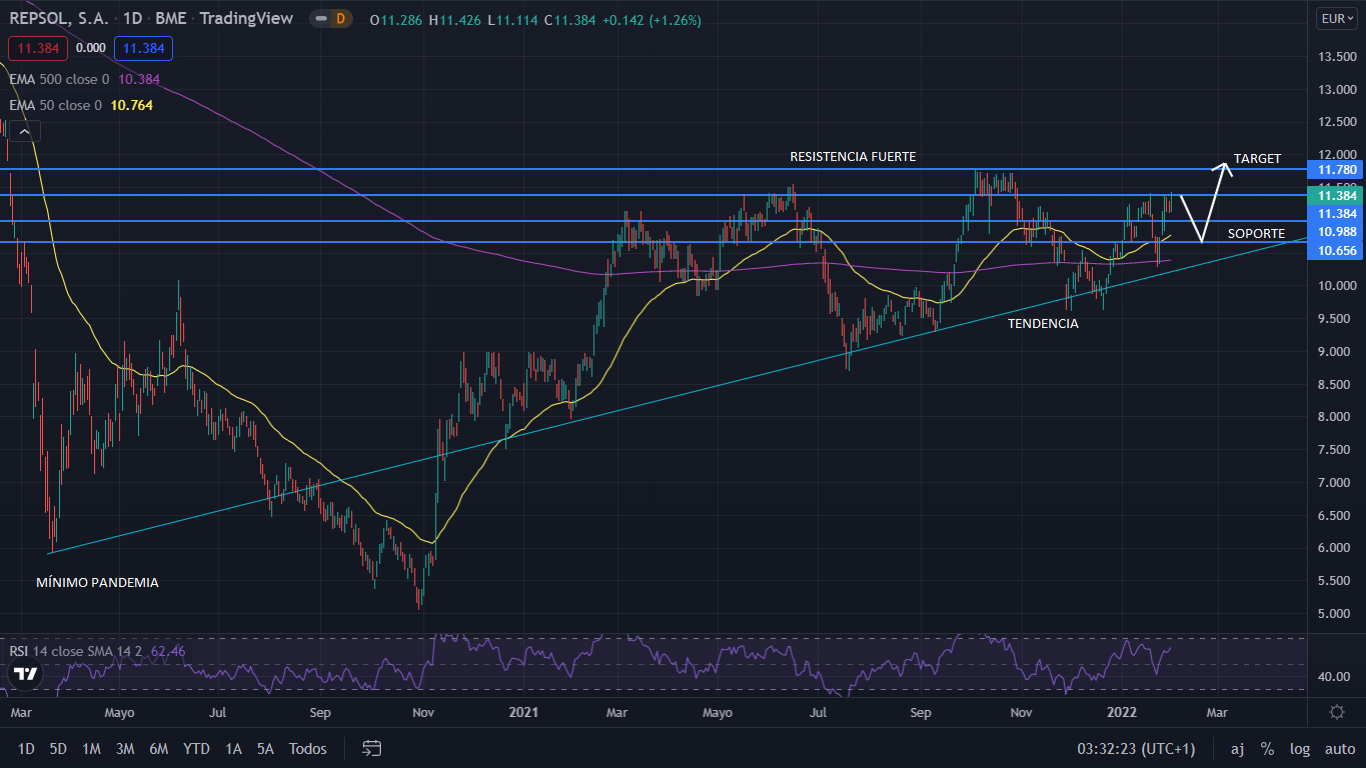This screenshot has height=768, width=1366.
Task: Click the red 11.384 sell price box
Action: [x=37, y=48]
